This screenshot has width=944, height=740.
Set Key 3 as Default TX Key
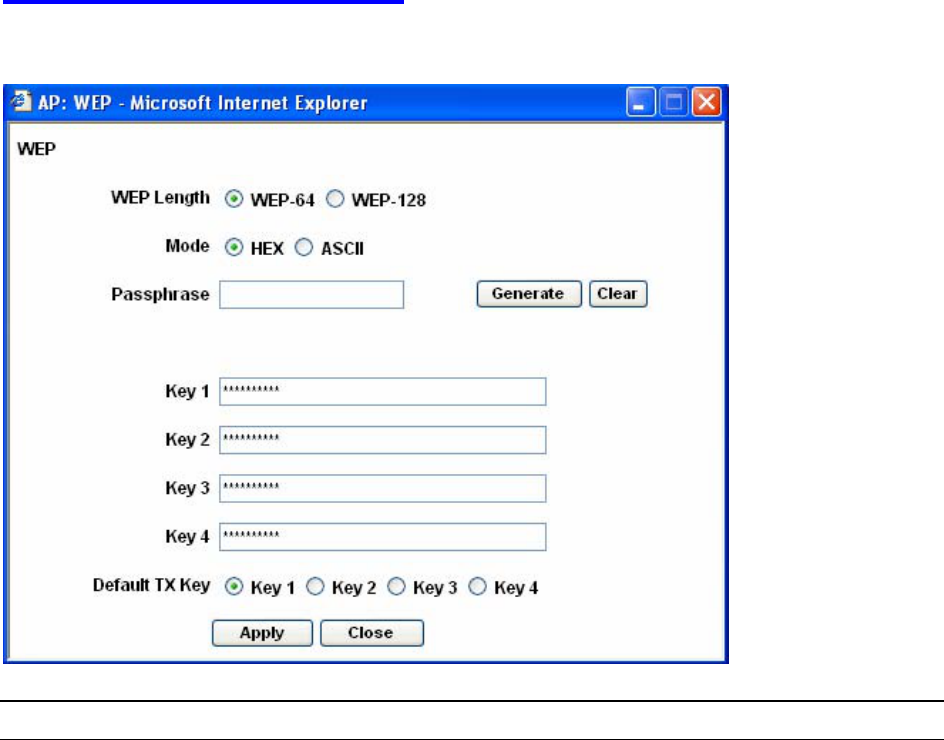(x=396, y=586)
